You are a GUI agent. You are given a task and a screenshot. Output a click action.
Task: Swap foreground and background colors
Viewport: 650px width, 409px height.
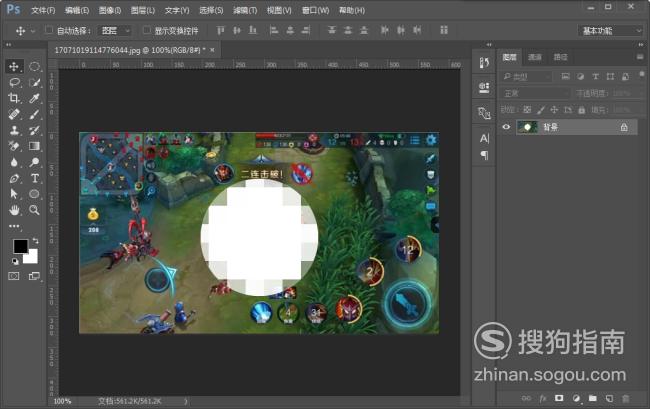(x=35, y=240)
